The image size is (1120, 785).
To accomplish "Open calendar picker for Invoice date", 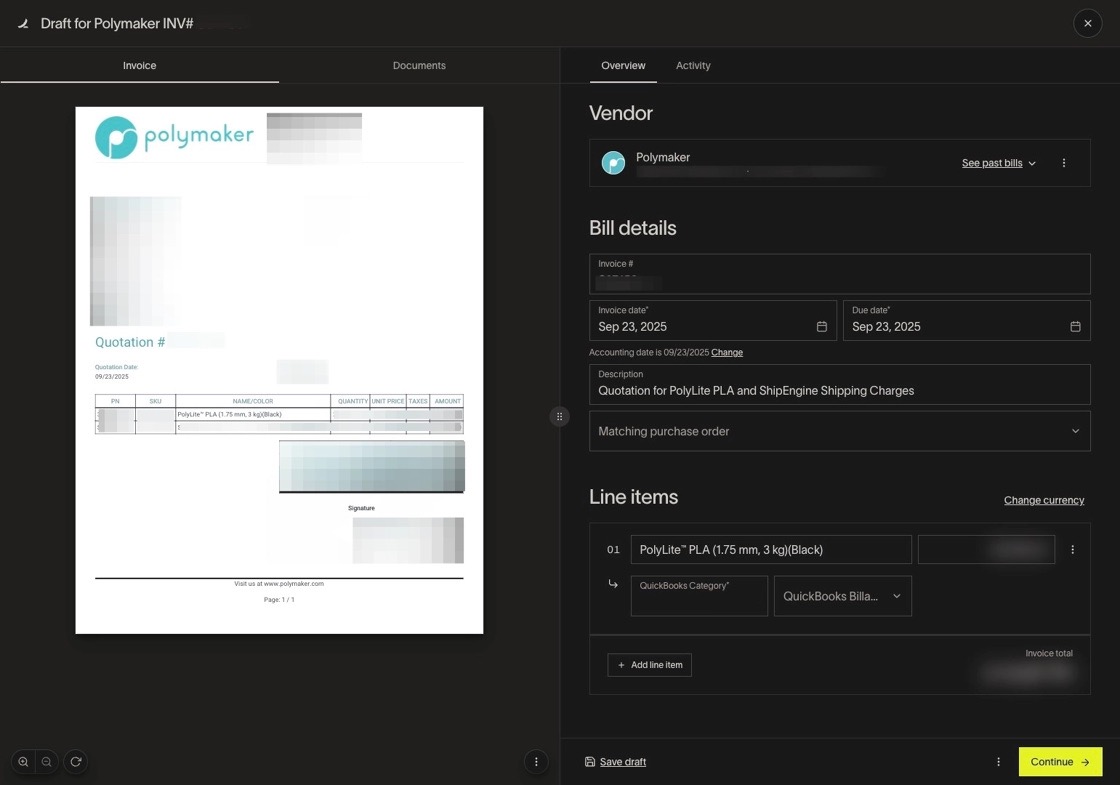I will tap(822, 327).
